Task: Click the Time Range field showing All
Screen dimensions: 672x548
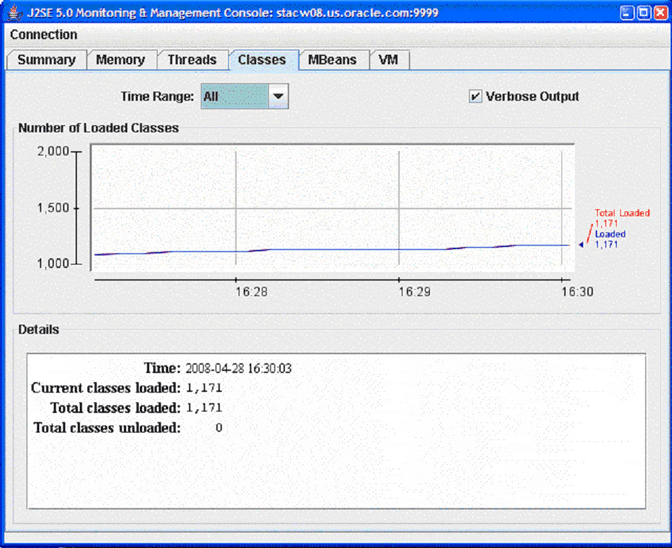Action: coord(234,97)
